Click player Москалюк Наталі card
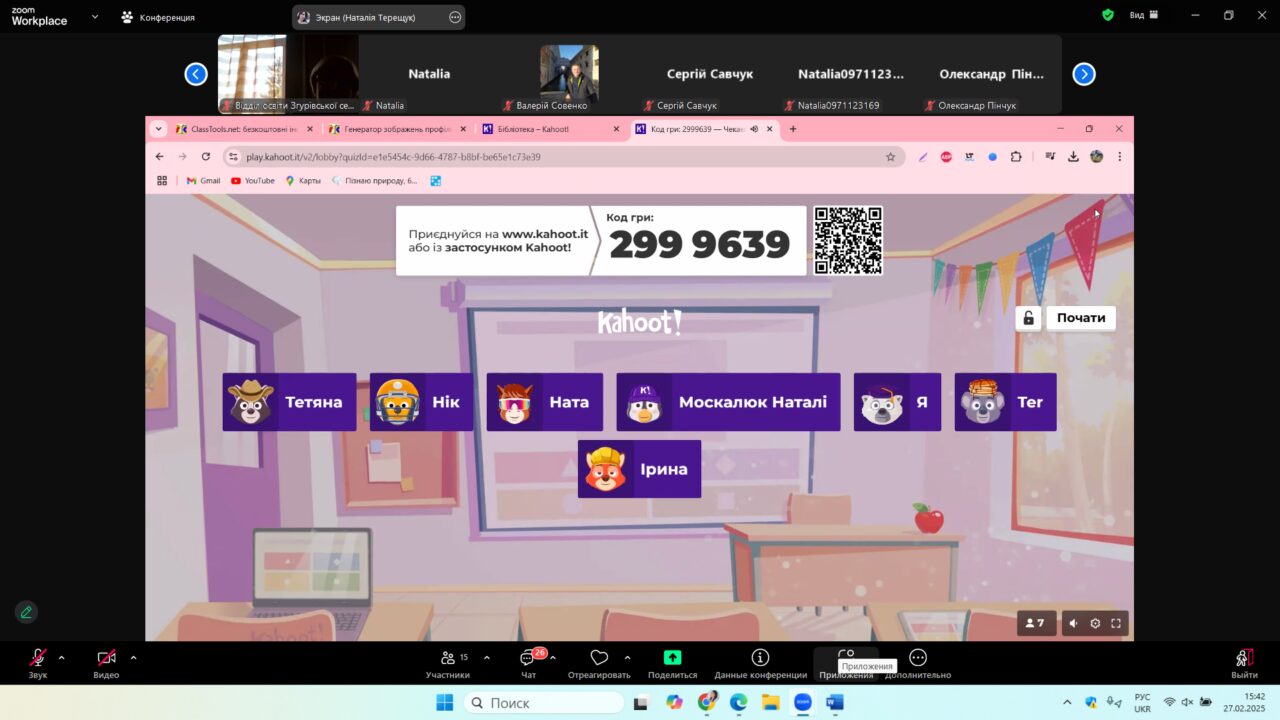The image size is (1280, 720). point(728,402)
